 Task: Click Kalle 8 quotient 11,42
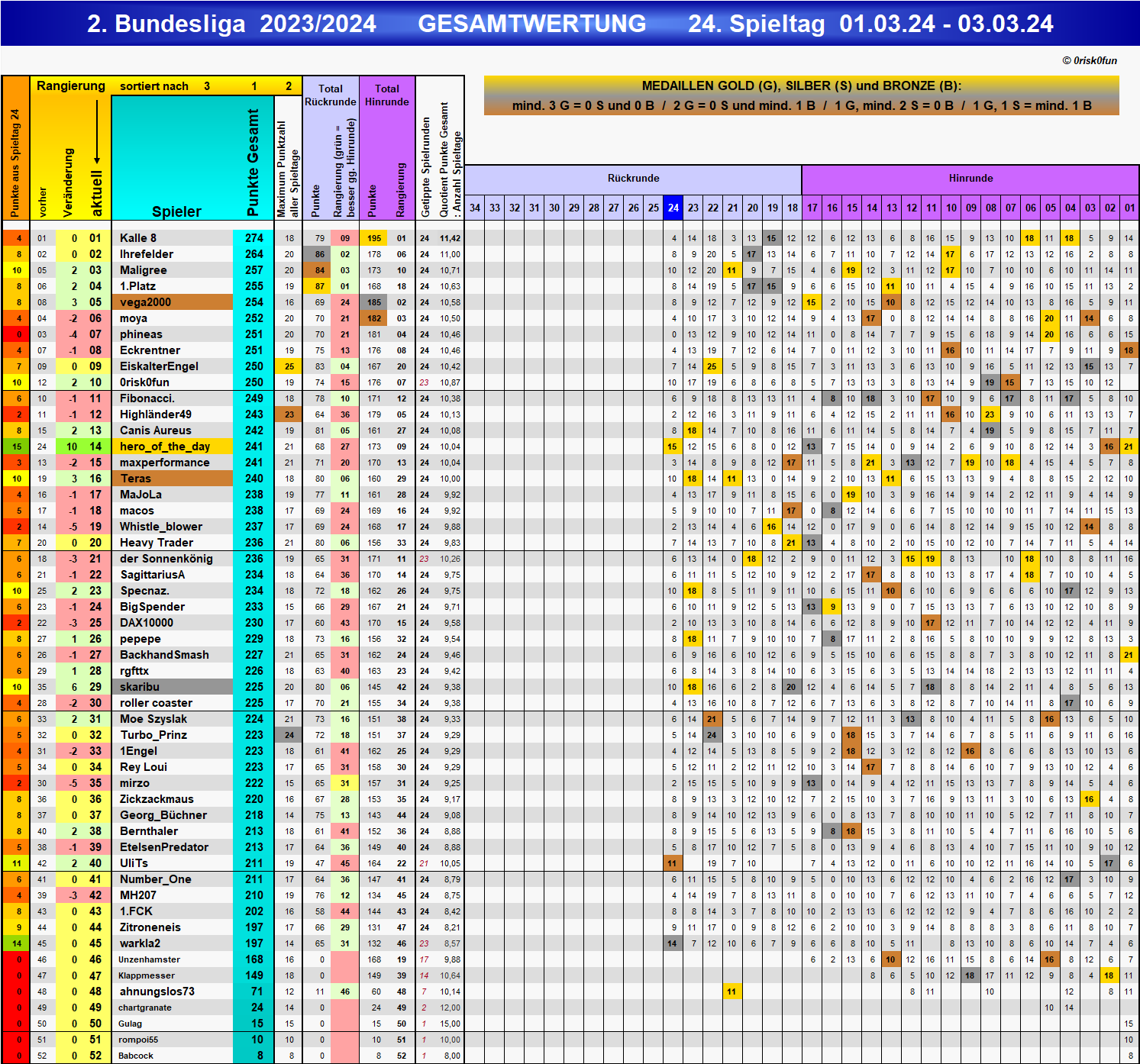click(x=451, y=238)
